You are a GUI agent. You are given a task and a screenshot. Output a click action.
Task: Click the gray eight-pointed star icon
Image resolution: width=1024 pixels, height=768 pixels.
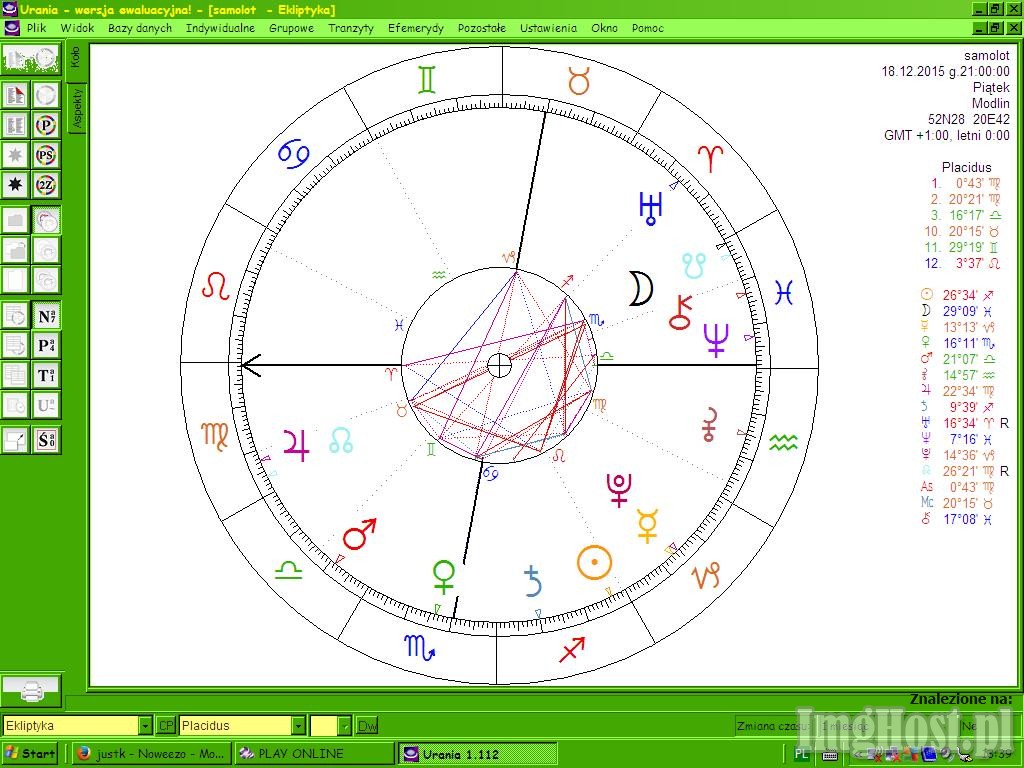tap(16, 155)
